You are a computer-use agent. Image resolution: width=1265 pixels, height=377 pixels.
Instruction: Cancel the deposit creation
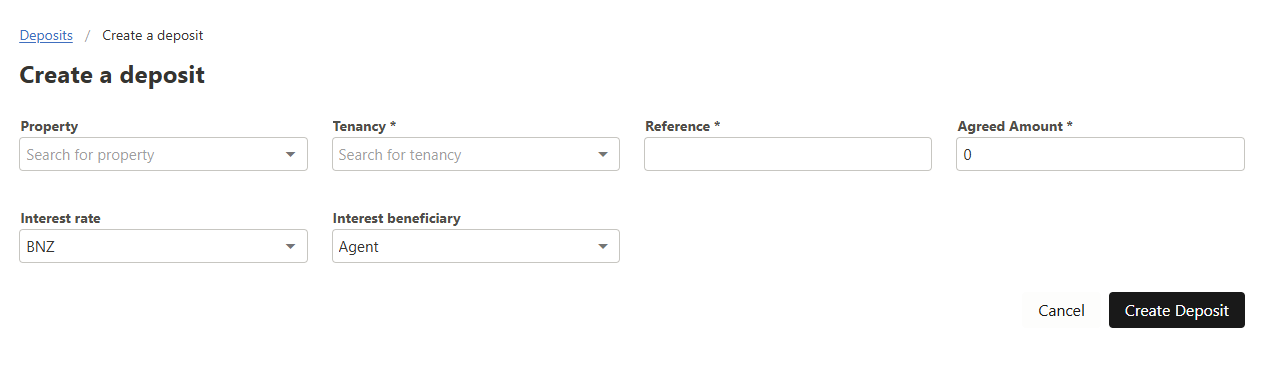point(1061,311)
